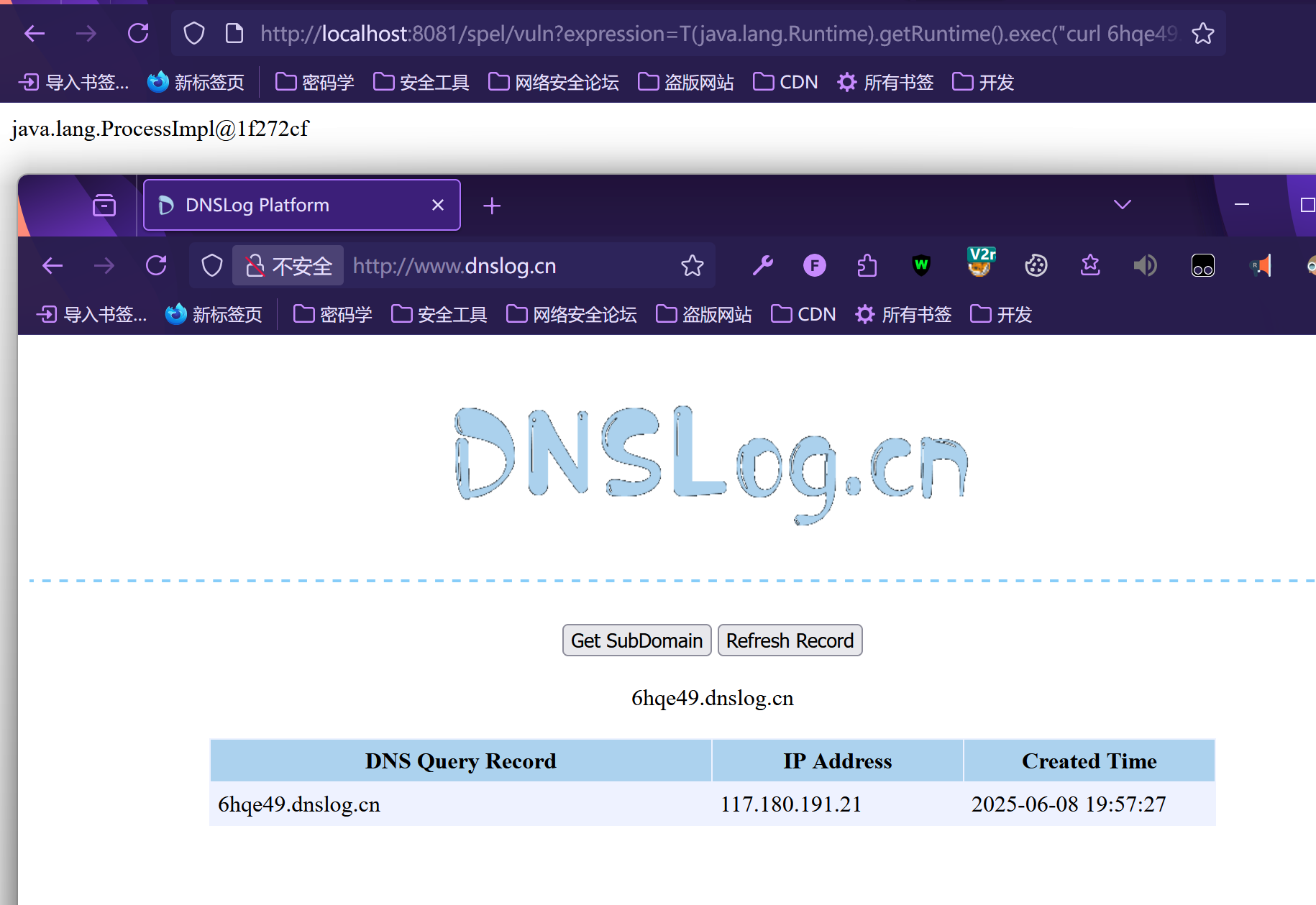Viewport: 1316px width, 905px height.
Task: Click the java.lang.ProcessImpl@1f272cf output text
Action: (160, 129)
